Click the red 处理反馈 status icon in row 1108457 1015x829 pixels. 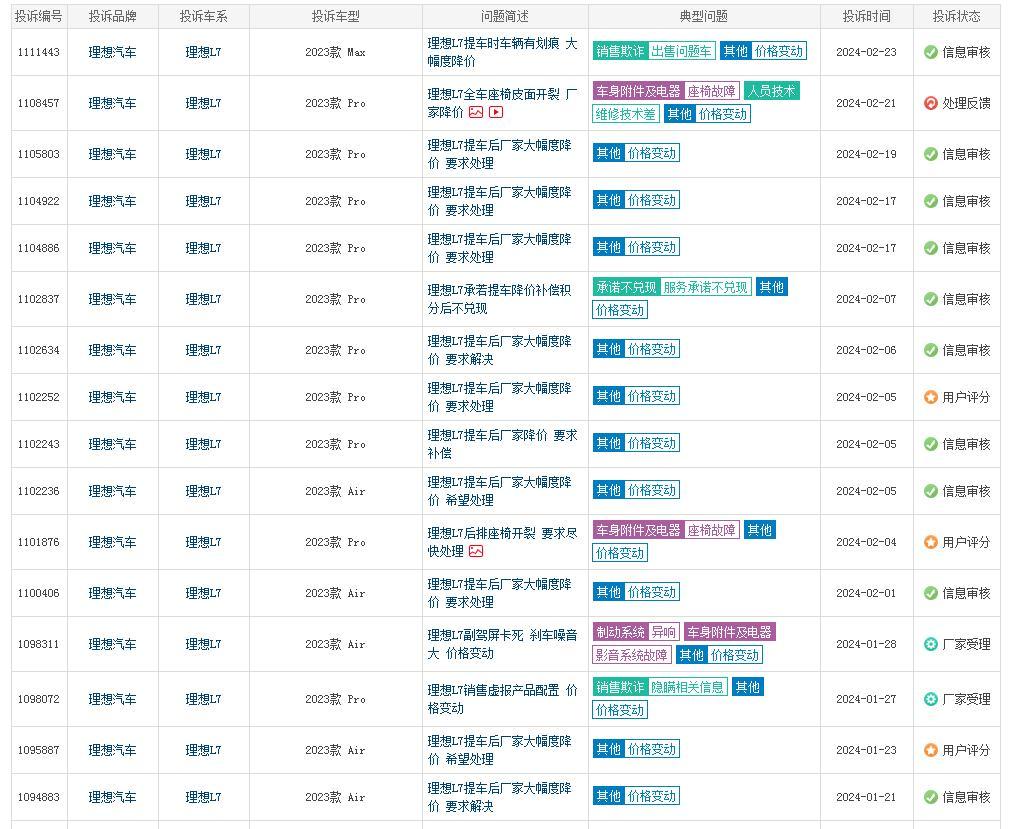[931, 103]
